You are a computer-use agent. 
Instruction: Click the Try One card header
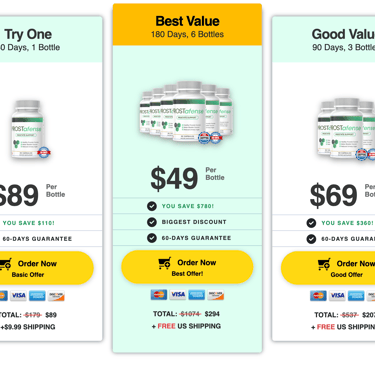click(51, 39)
